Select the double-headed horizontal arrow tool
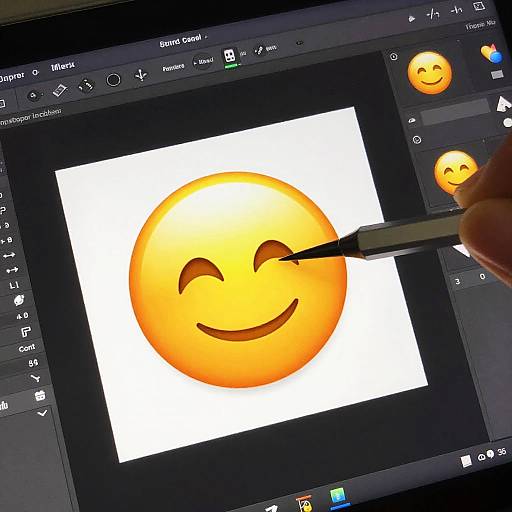The height and width of the screenshot is (512, 512). point(9,256)
